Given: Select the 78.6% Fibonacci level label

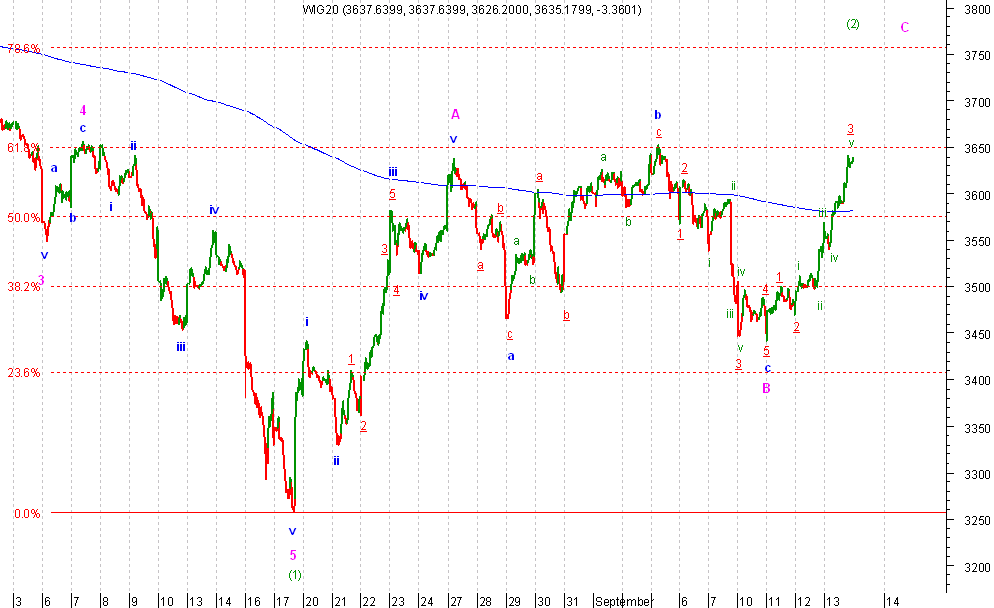Looking at the screenshot, I should tap(24, 48).
